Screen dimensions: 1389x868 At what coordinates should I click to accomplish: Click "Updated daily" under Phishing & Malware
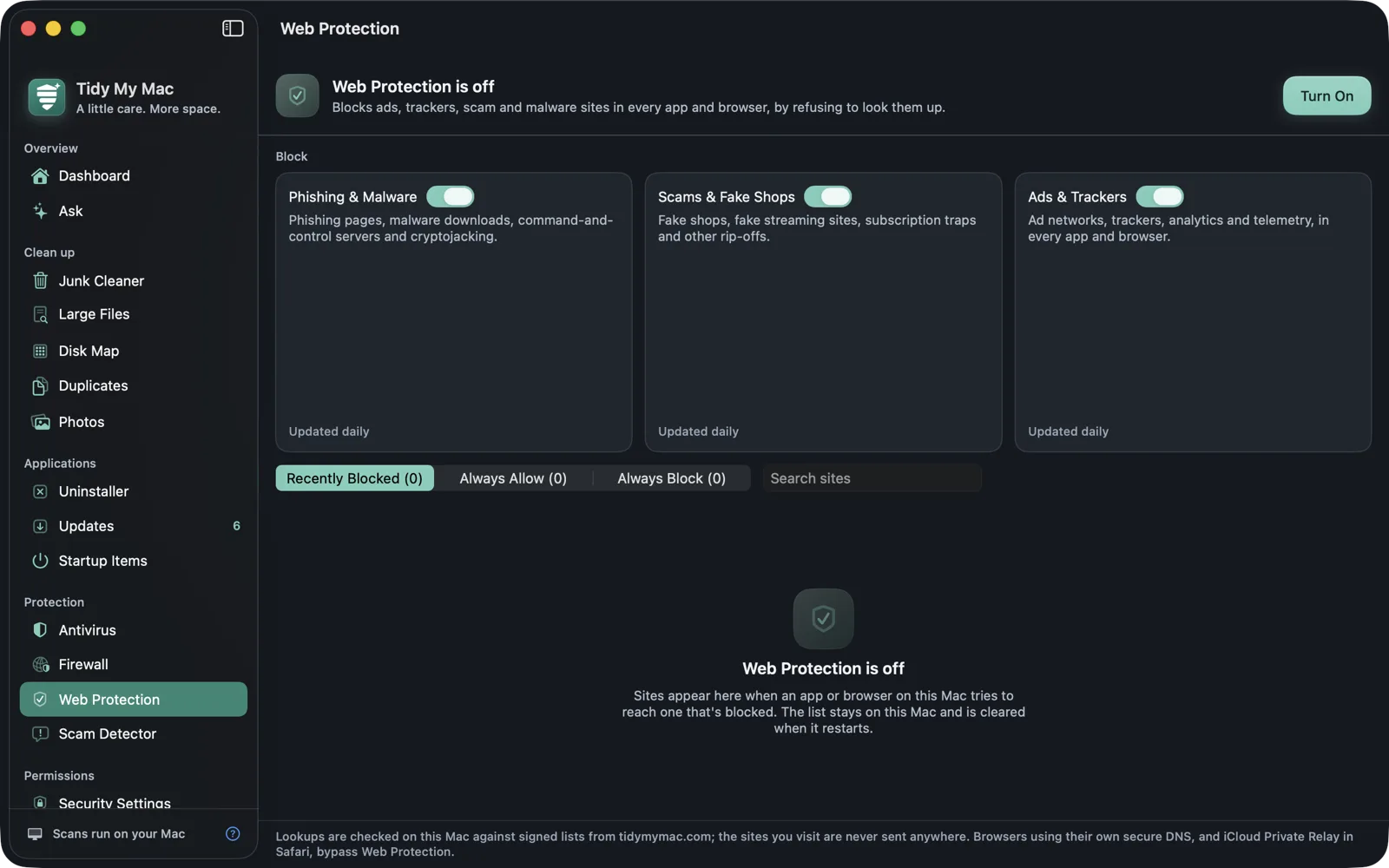329,431
